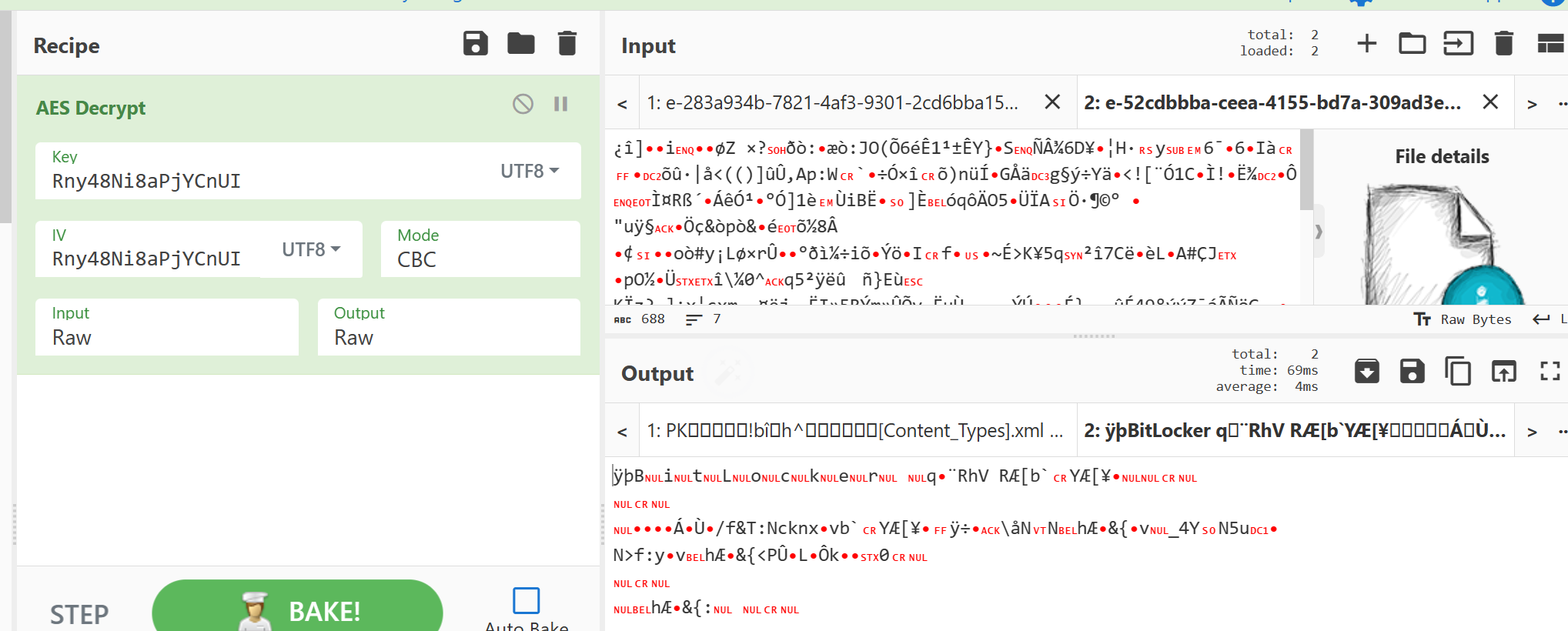Close input tab 1 e-283a934b

[x=1052, y=102]
